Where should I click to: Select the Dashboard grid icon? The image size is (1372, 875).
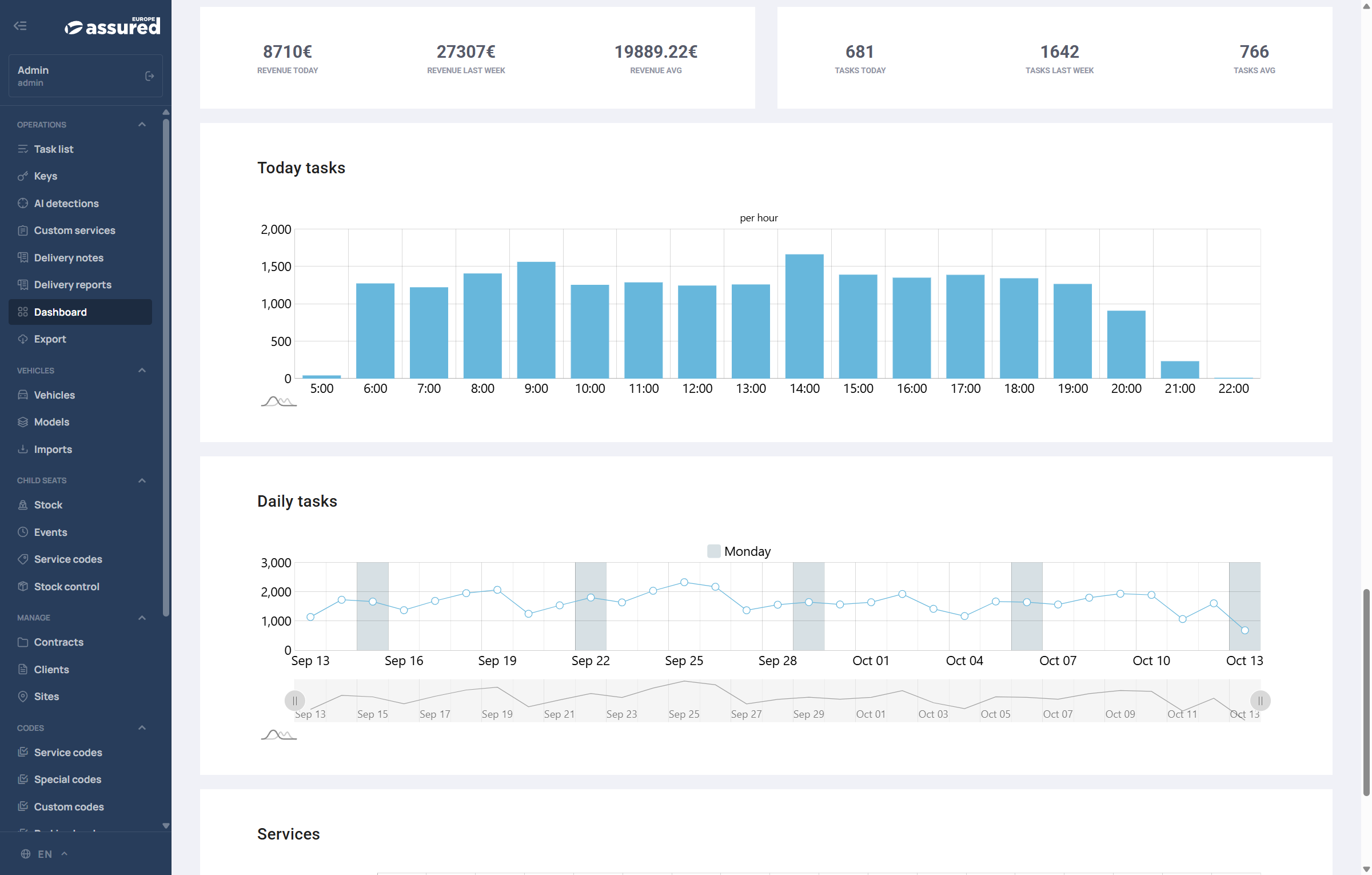[23, 312]
